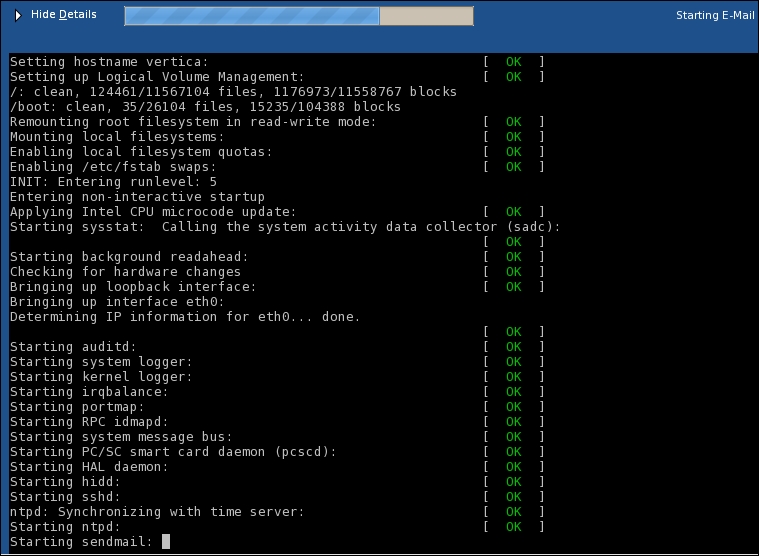This screenshot has height=556, width=759.
Task: Click 'Mounting local filesystems:' line
Action: (x=117, y=137)
